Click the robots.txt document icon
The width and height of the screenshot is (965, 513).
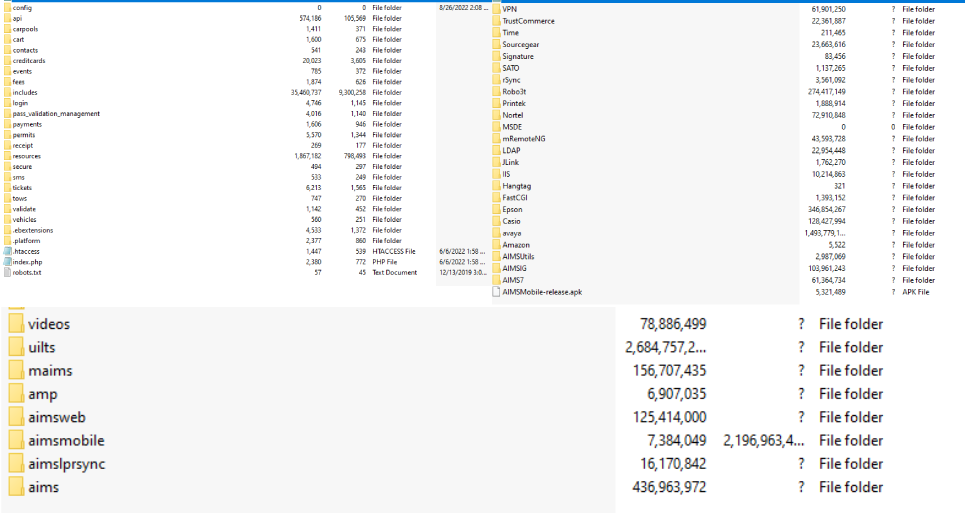coord(7,272)
